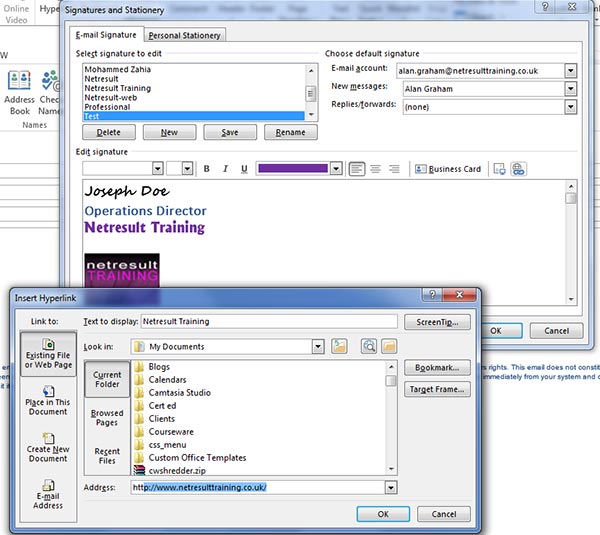Open the Courseware folder

tap(171, 432)
